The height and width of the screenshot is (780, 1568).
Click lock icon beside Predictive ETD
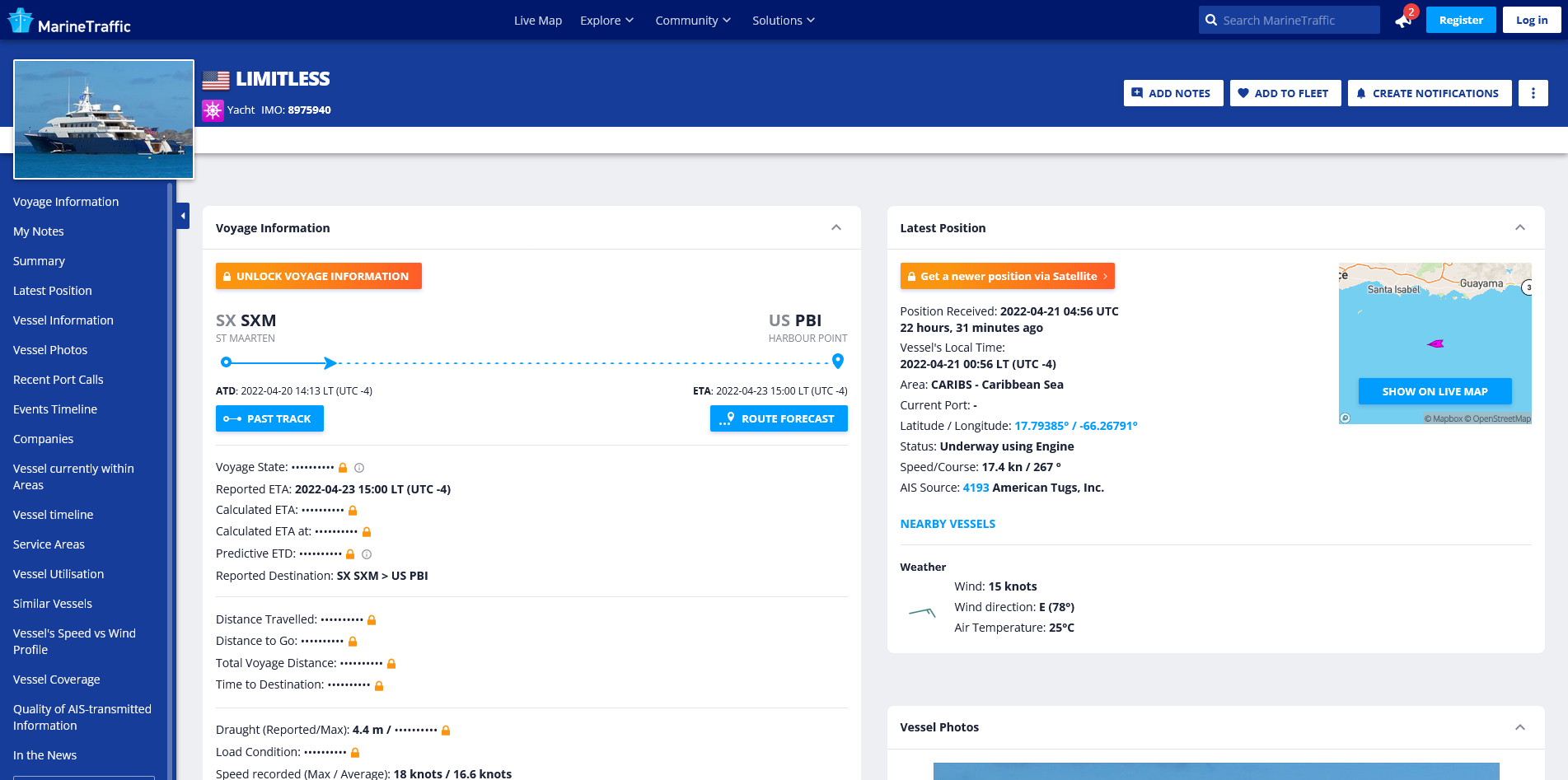tap(350, 554)
